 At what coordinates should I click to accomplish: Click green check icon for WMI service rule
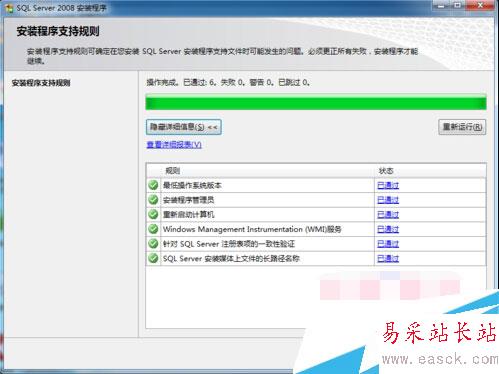tap(153, 229)
